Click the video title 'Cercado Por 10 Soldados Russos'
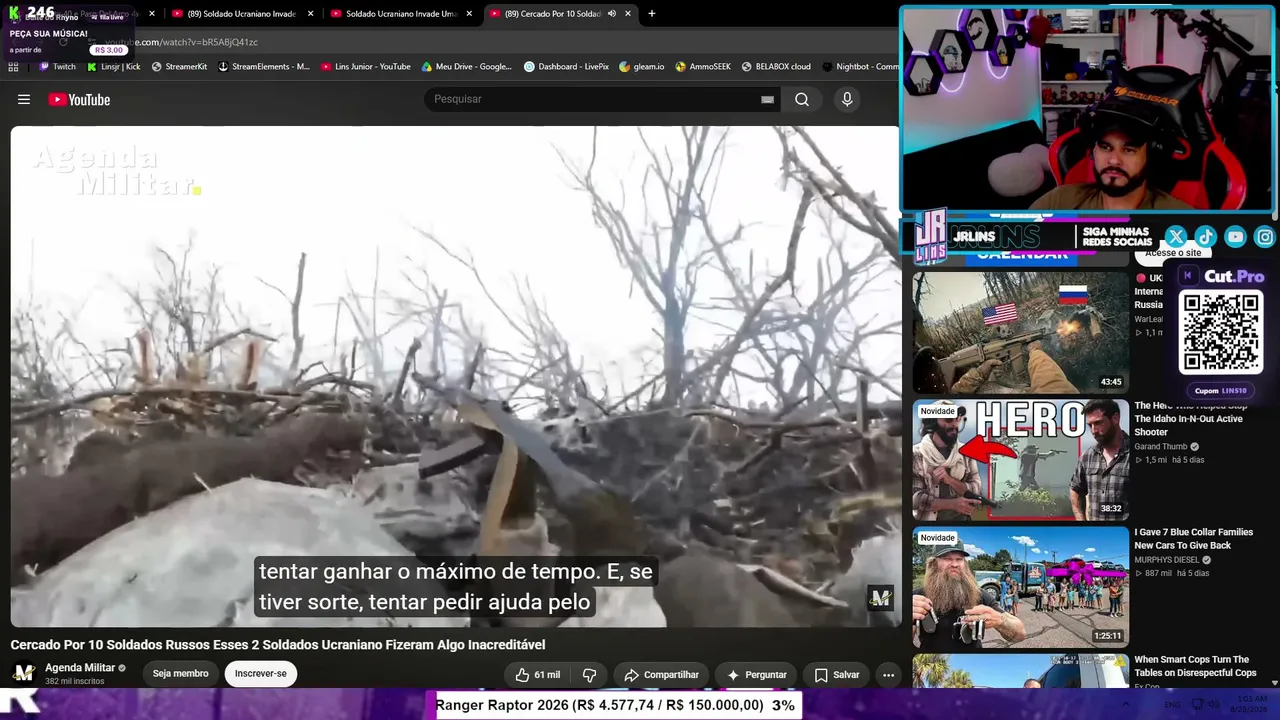The width and height of the screenshot is (1280, 720). [278, 645]
